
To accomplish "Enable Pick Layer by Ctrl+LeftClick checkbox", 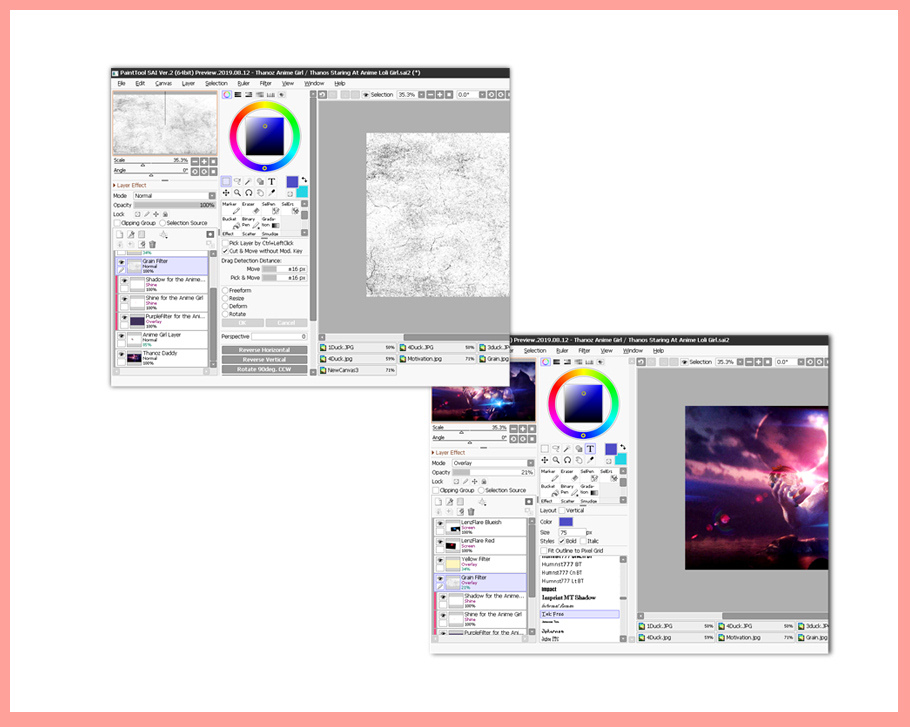I will 225,243.
